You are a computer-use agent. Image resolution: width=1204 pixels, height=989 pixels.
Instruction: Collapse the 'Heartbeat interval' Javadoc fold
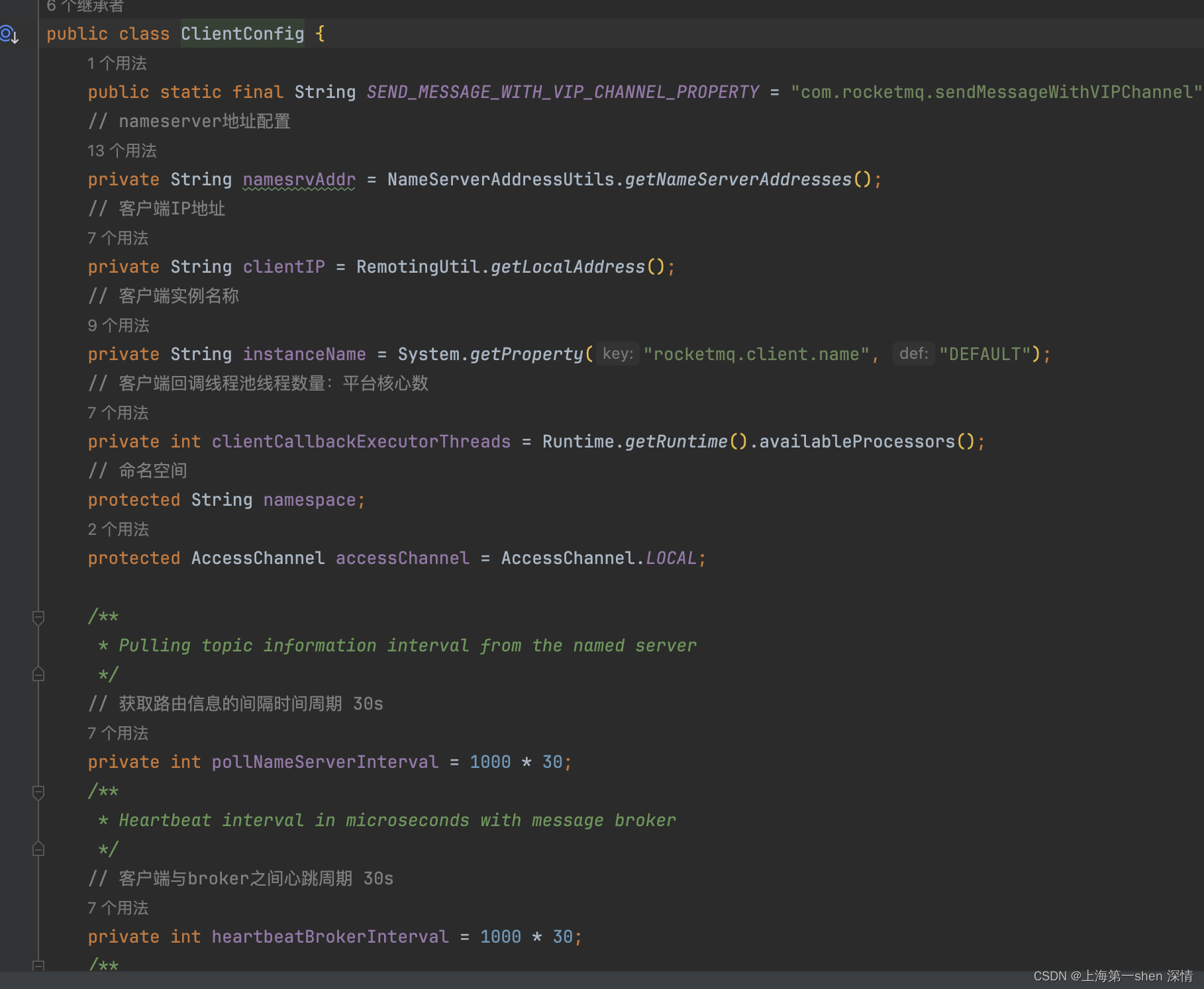point(38,792)
